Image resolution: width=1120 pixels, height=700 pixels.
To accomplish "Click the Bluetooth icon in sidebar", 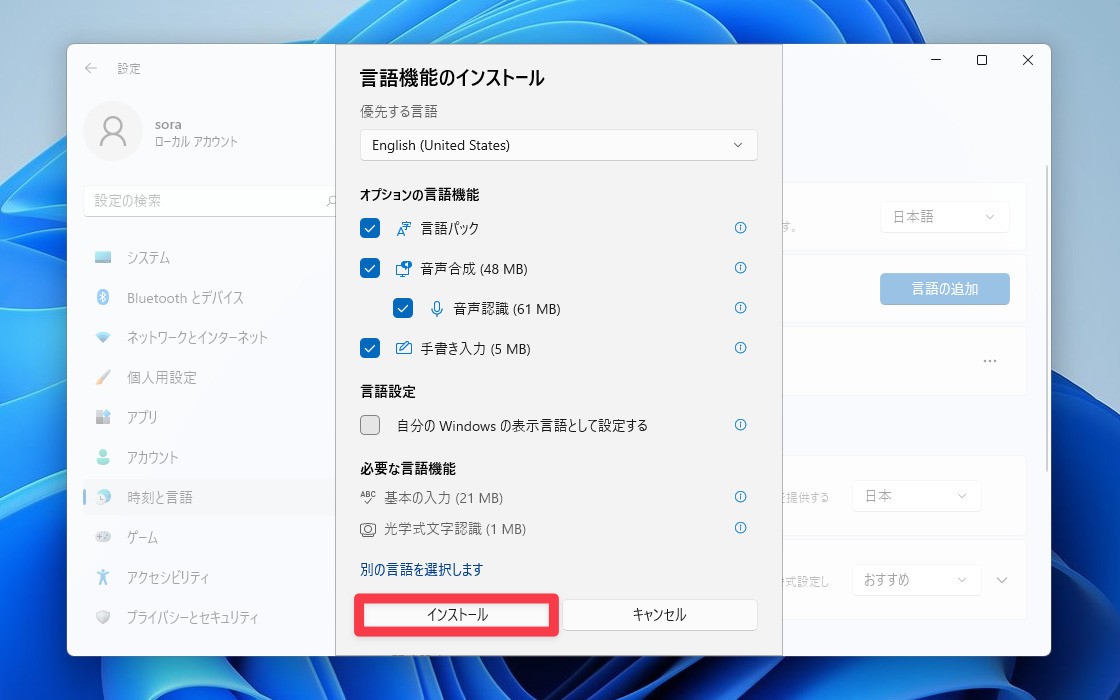I will click(x=103, y=297).
